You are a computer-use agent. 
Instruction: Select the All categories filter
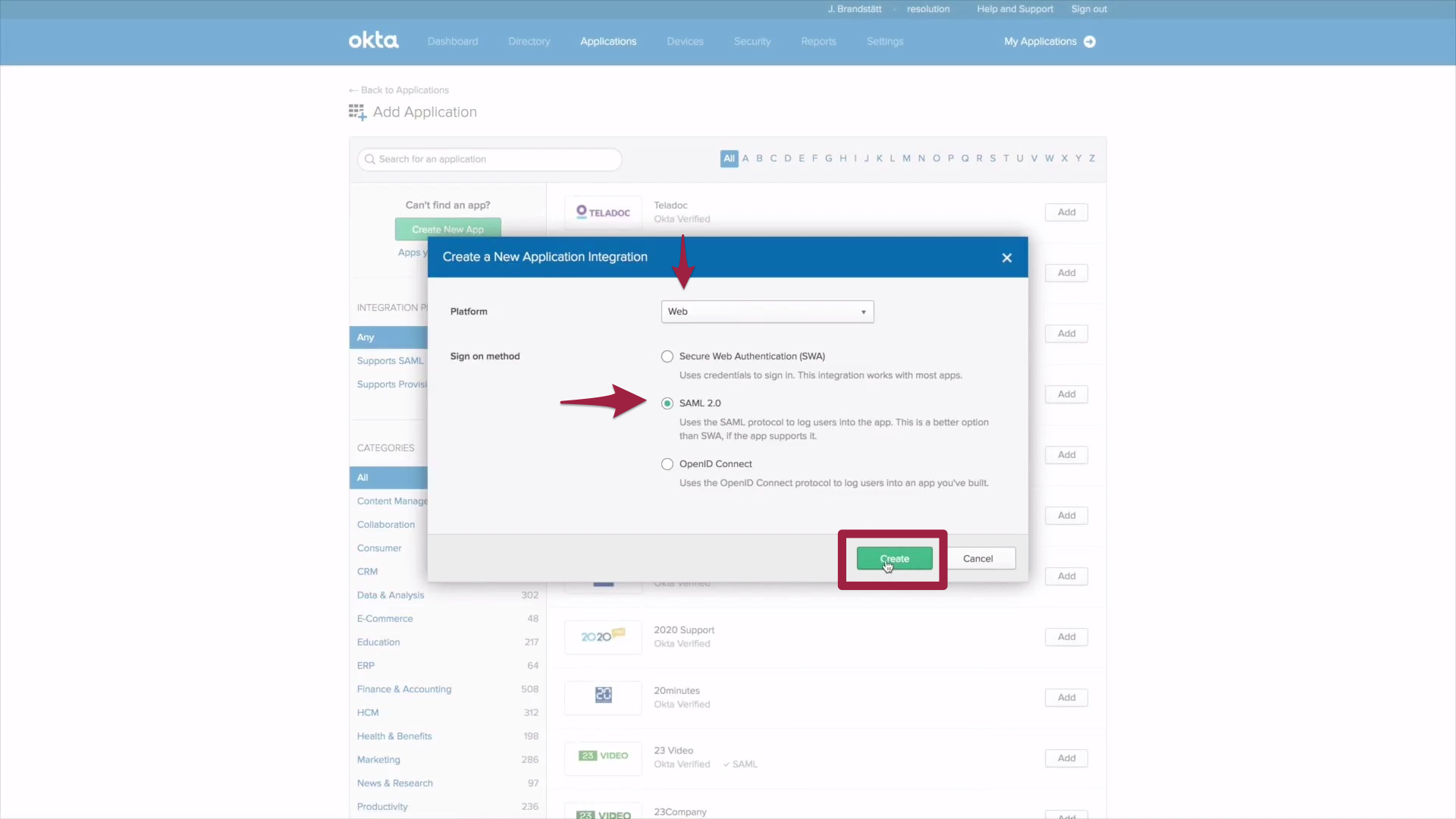pyautogui.click(x=388, y=478)
